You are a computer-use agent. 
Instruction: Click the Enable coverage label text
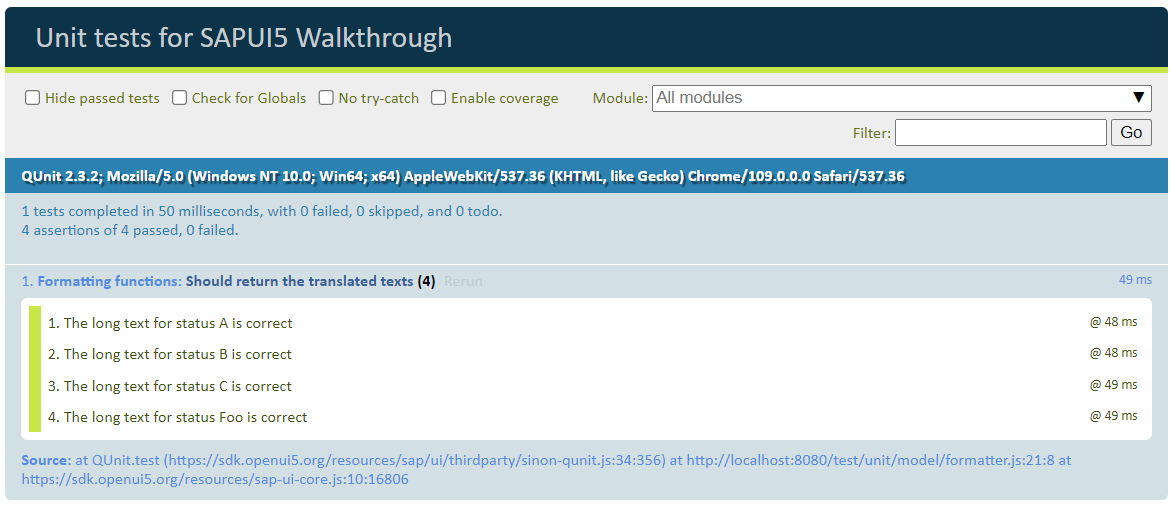pyautogui.click(x=504, y=98)
